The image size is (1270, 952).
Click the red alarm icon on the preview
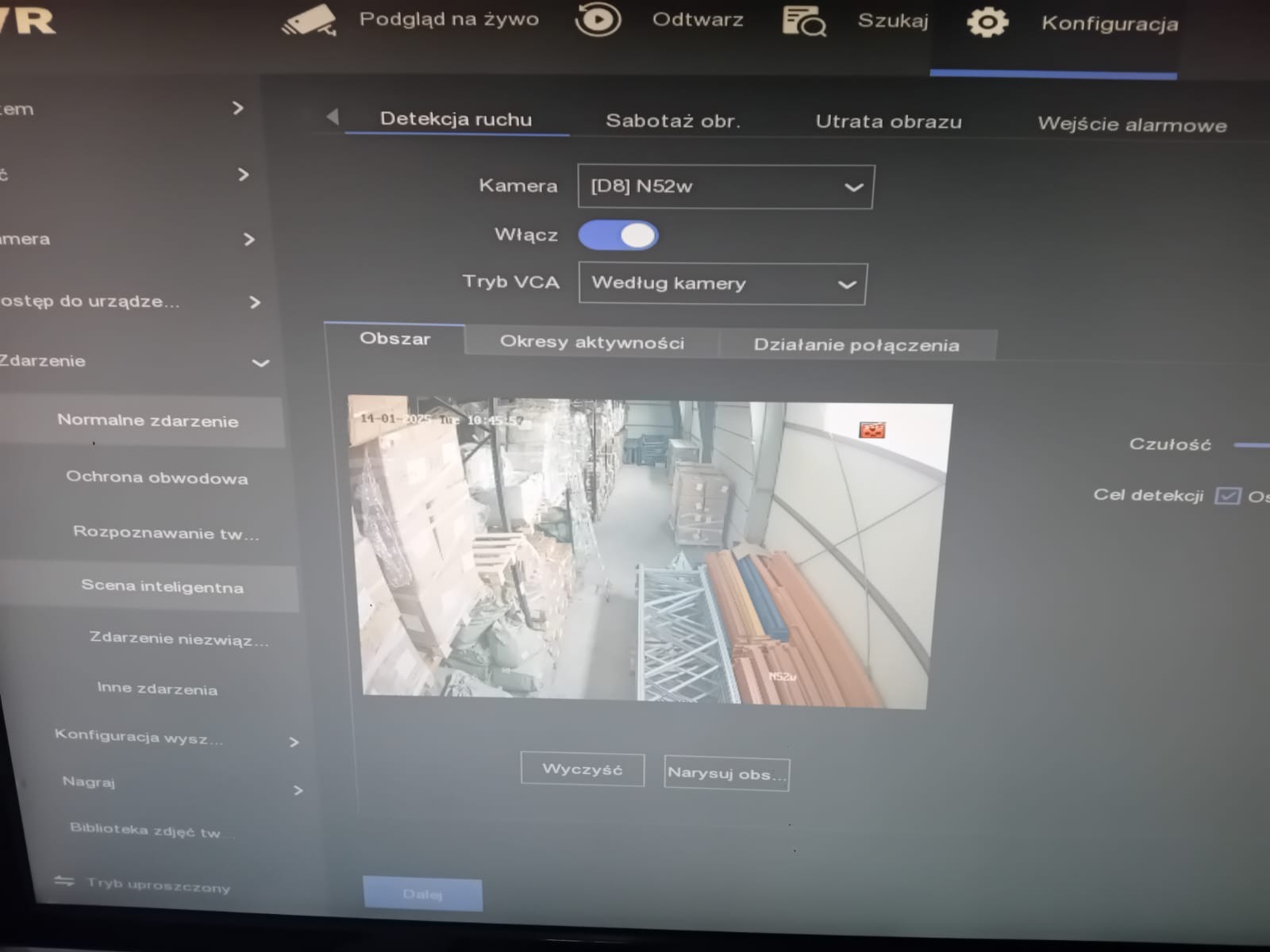click(872, 428)
